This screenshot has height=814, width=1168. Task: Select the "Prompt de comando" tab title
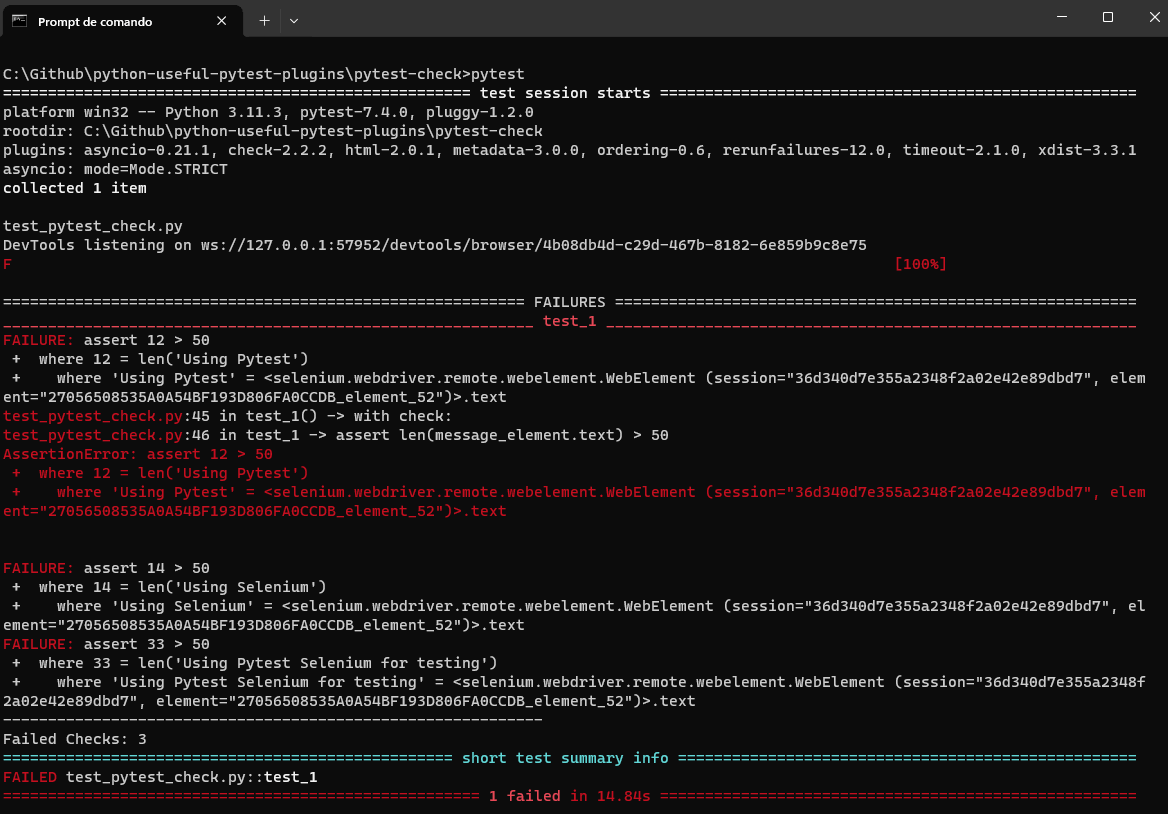click(95, 22)
